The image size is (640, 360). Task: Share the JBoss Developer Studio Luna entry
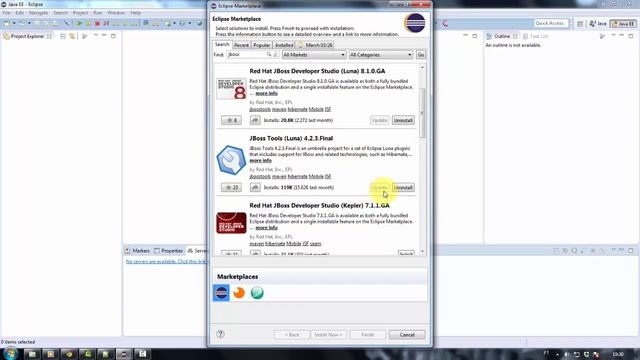click(255, 120)
